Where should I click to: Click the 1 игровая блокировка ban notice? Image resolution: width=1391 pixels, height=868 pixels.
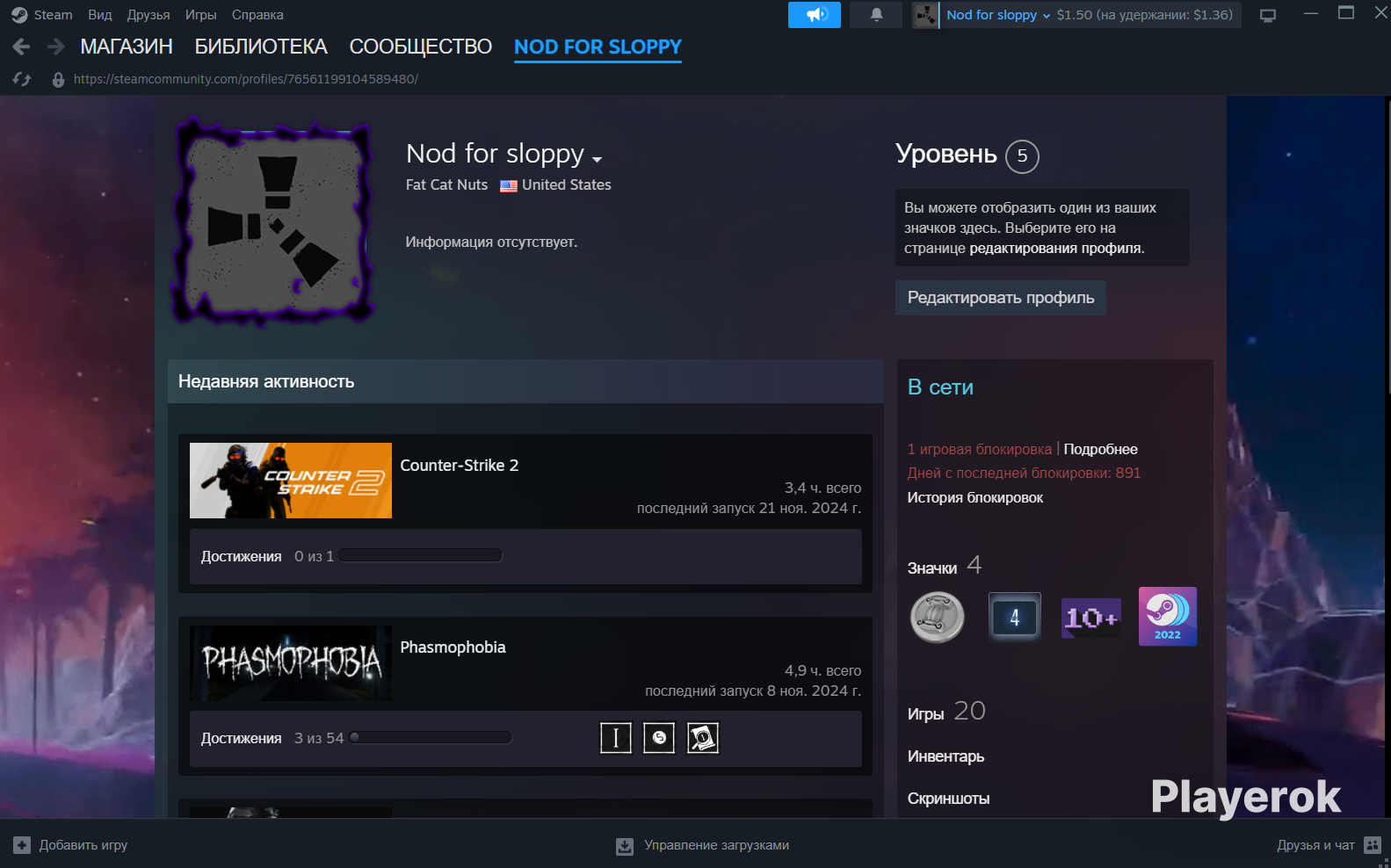(980, 450)
